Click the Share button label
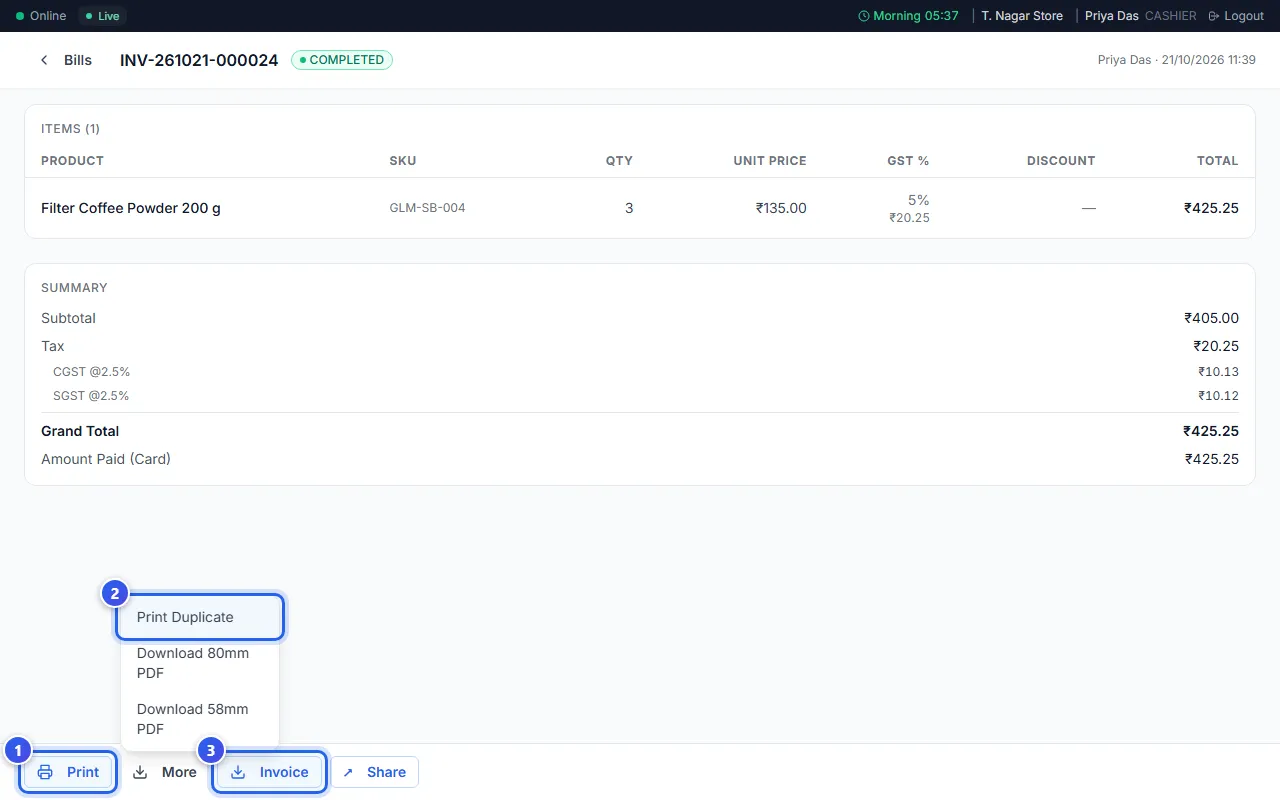Image resolution: width=1280 pixels, height=800 pixels. (386, 772)
